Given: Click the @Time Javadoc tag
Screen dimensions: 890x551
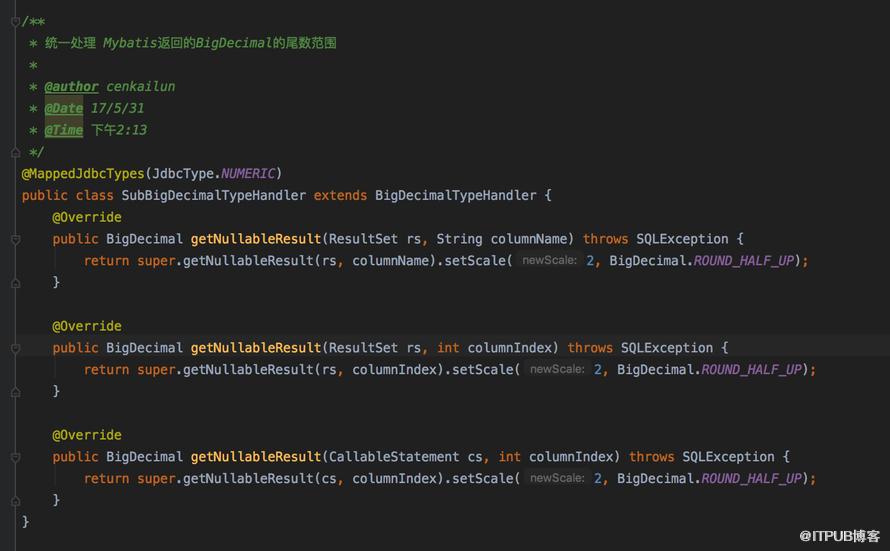Looking at the screenshot, I should point(64,130).
